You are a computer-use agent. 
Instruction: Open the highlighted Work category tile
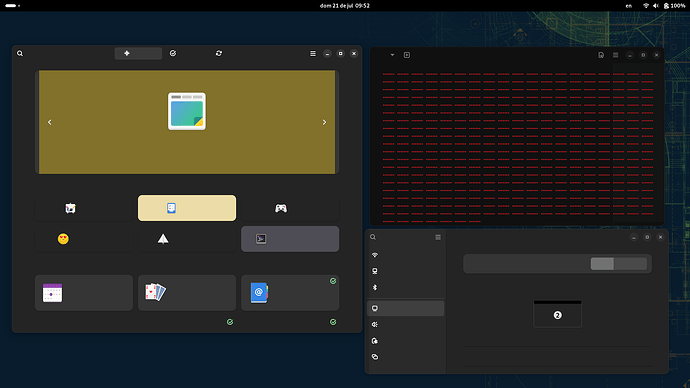187,208
